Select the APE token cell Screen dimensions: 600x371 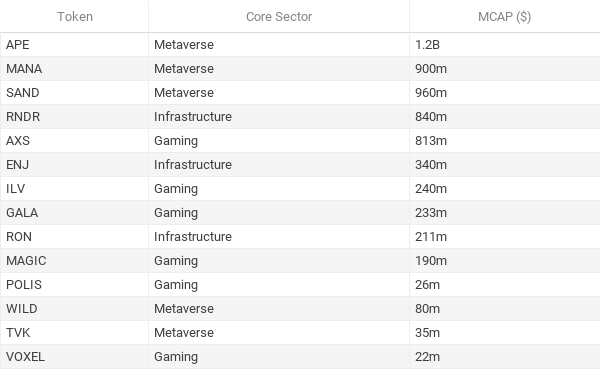click(75, 45)
